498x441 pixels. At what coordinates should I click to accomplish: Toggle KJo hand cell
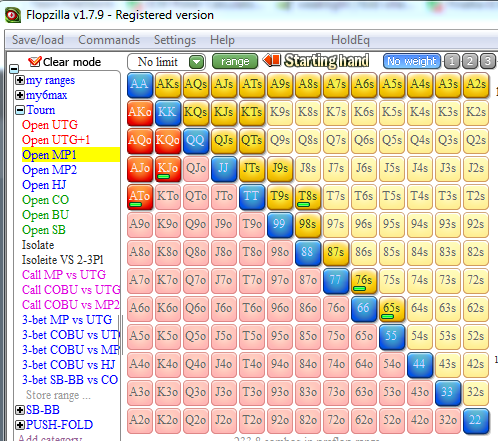pos(168,169)
